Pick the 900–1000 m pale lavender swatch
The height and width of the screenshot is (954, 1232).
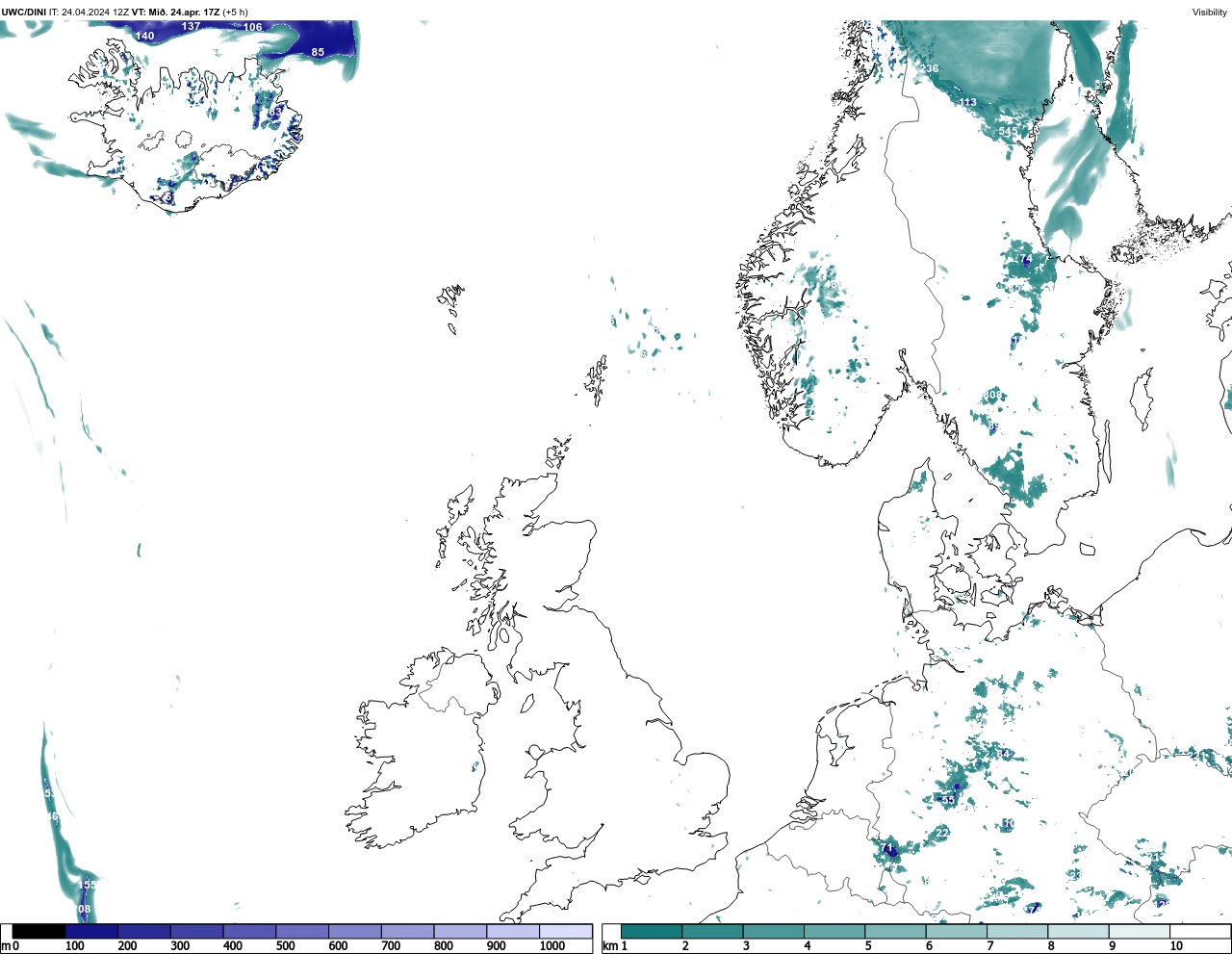[x=512, y=932]
